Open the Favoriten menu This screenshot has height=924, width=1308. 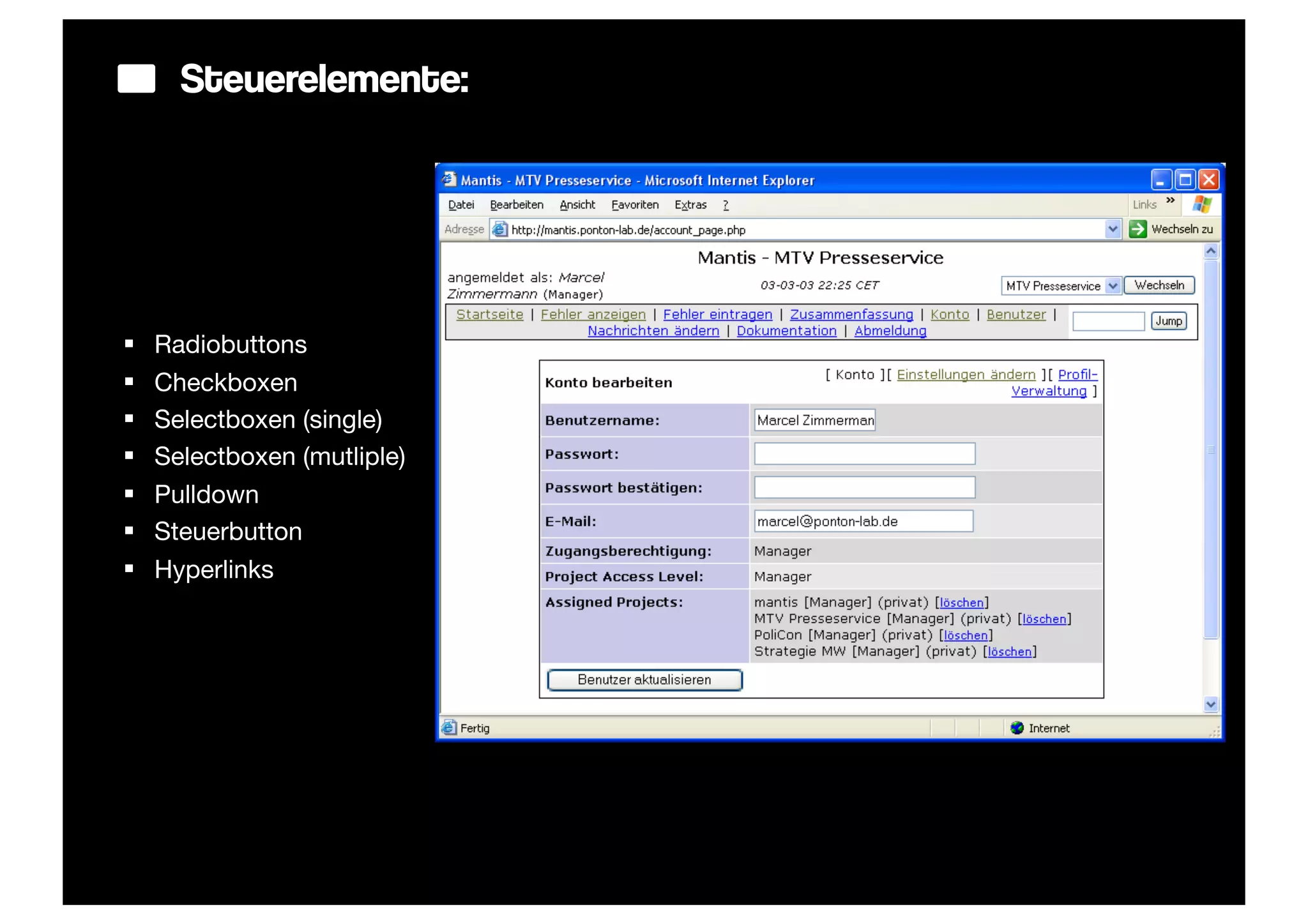click(x=635, y=204)
